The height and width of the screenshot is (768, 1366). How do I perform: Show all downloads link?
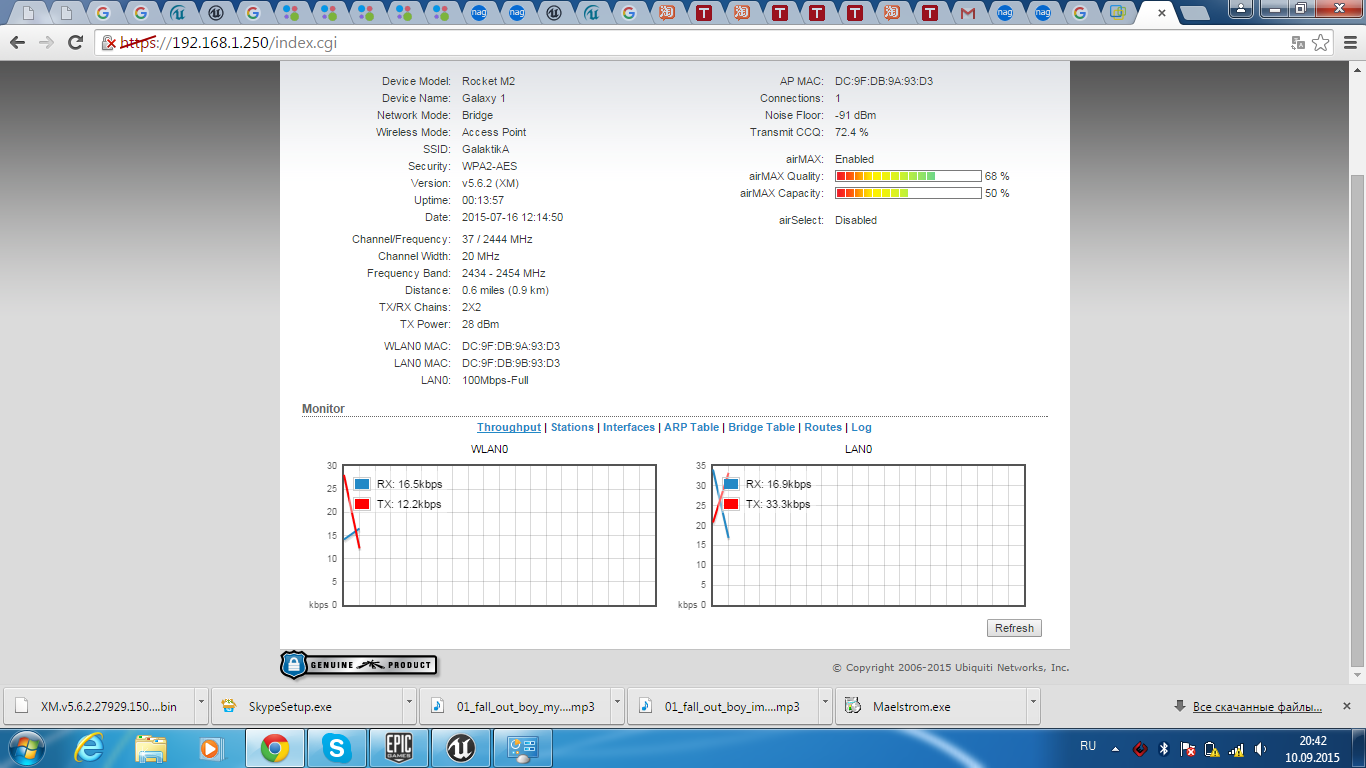[x=1257, y=707]
